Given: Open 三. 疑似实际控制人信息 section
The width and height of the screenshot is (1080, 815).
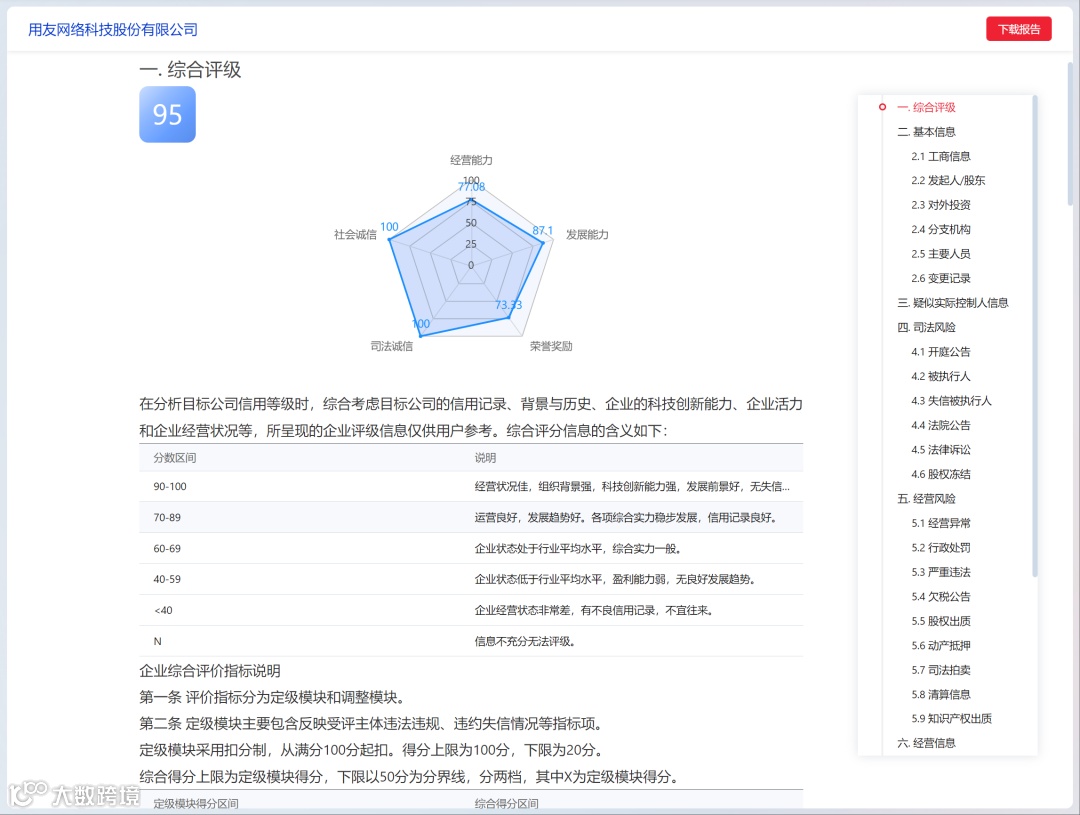Looking at the screenshot, I should [953, 303].
